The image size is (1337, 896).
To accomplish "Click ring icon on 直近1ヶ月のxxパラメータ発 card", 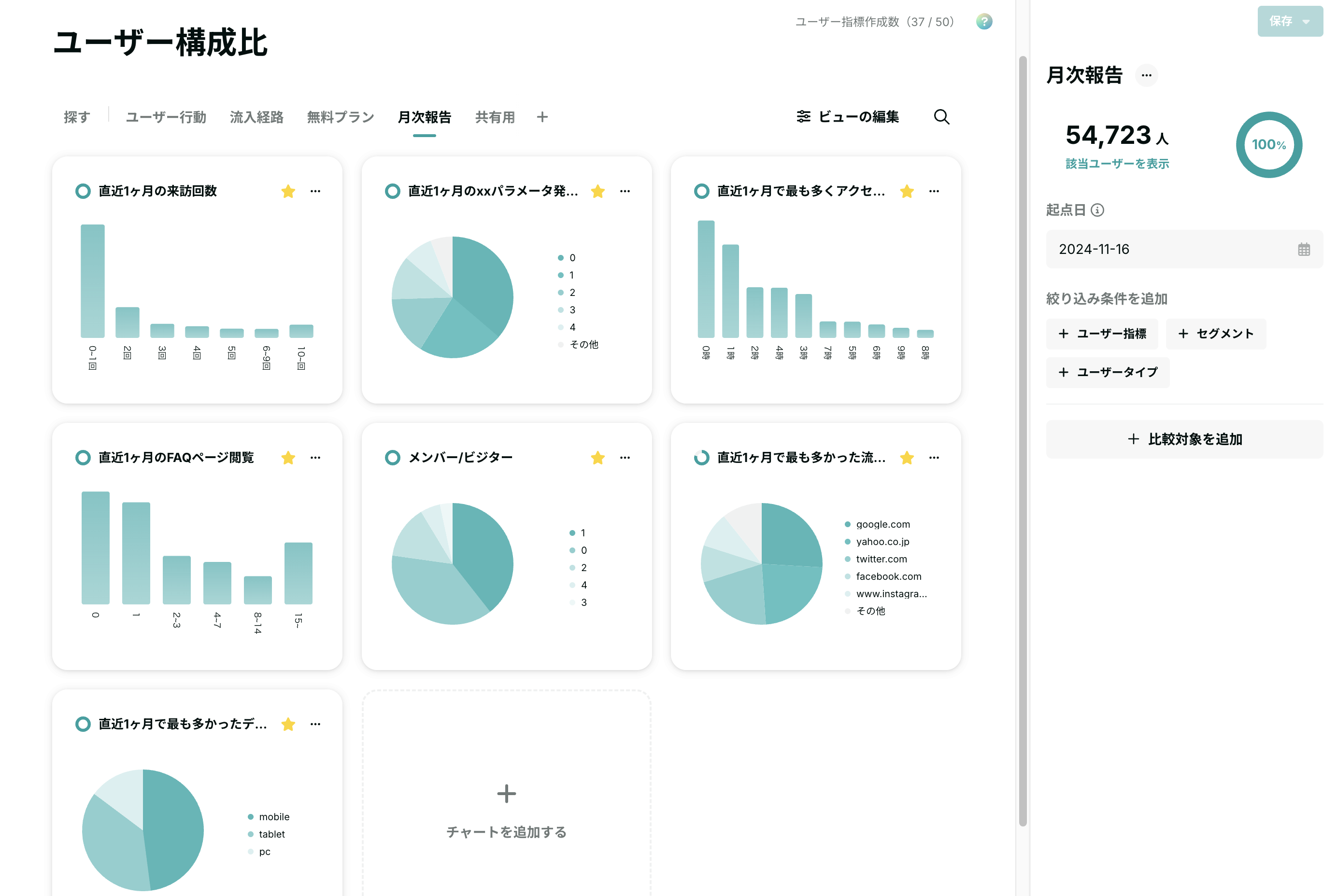I will coord(392,191).
